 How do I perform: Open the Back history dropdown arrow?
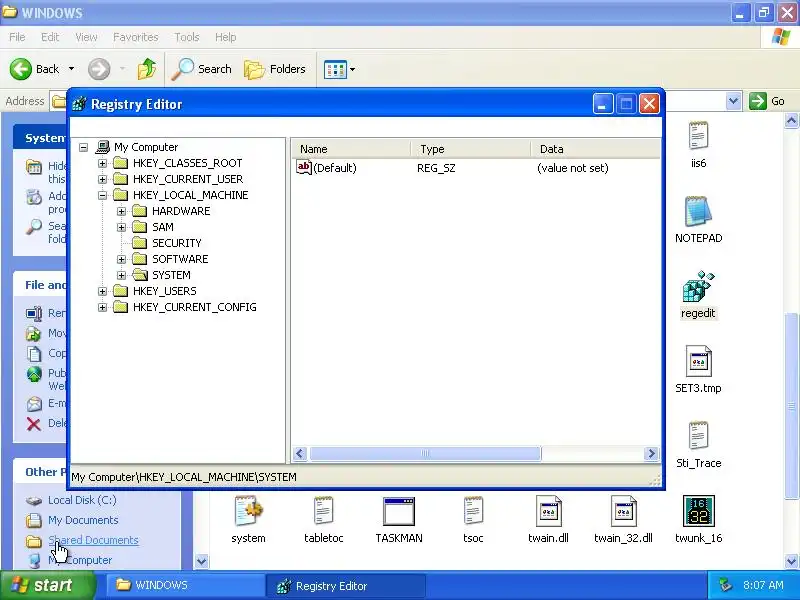[71, 69]
